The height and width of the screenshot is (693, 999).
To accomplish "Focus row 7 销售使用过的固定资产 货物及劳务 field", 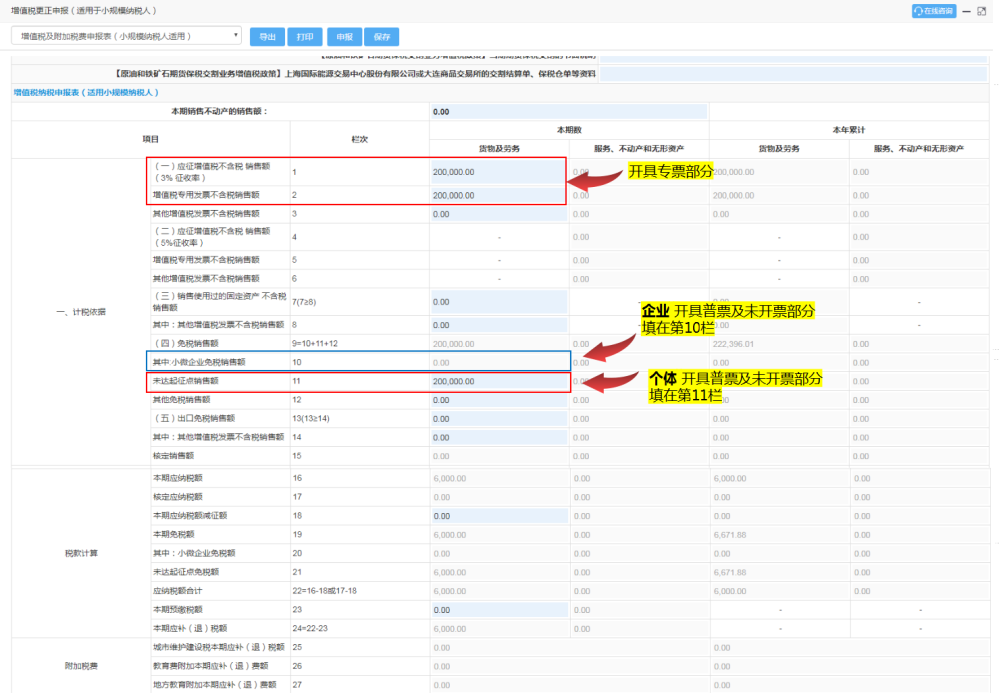I will (498, 301).
